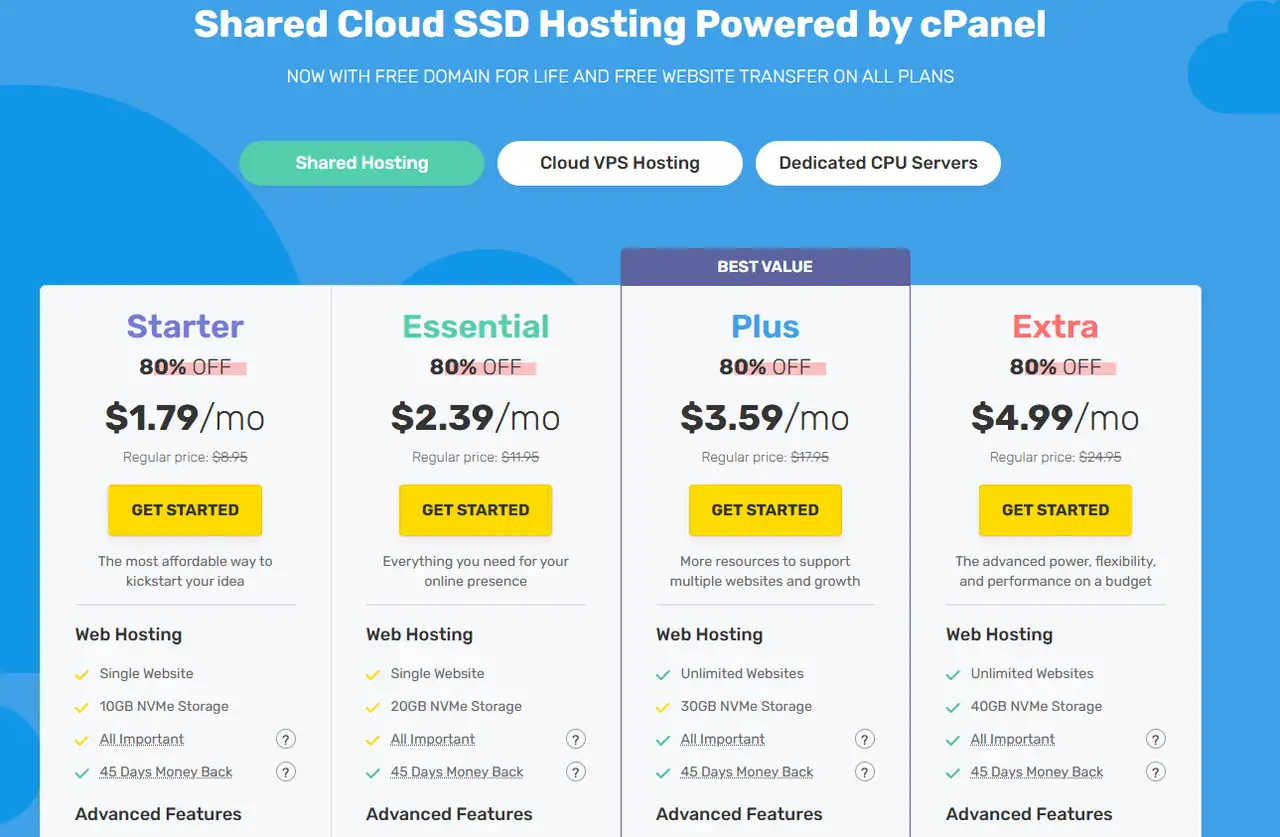Click 30GB NVMe Storage feature
Viewport: 1280px width, 837px height.
point(746,706)
